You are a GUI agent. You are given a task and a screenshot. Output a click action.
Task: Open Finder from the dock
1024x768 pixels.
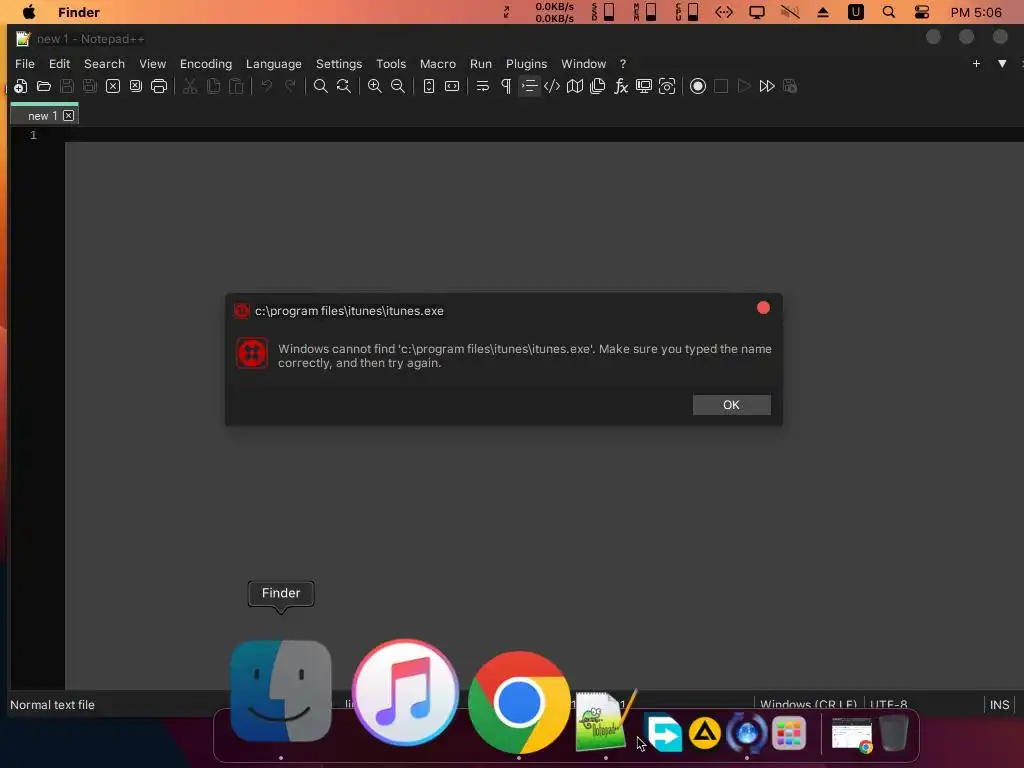click(281, 691)
